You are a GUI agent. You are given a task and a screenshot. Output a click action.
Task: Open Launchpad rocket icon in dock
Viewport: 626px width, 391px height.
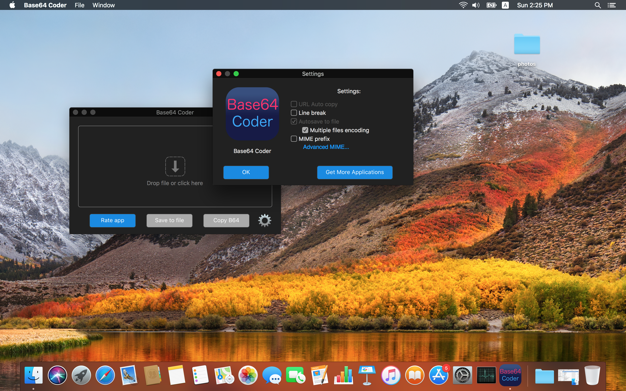81,375
